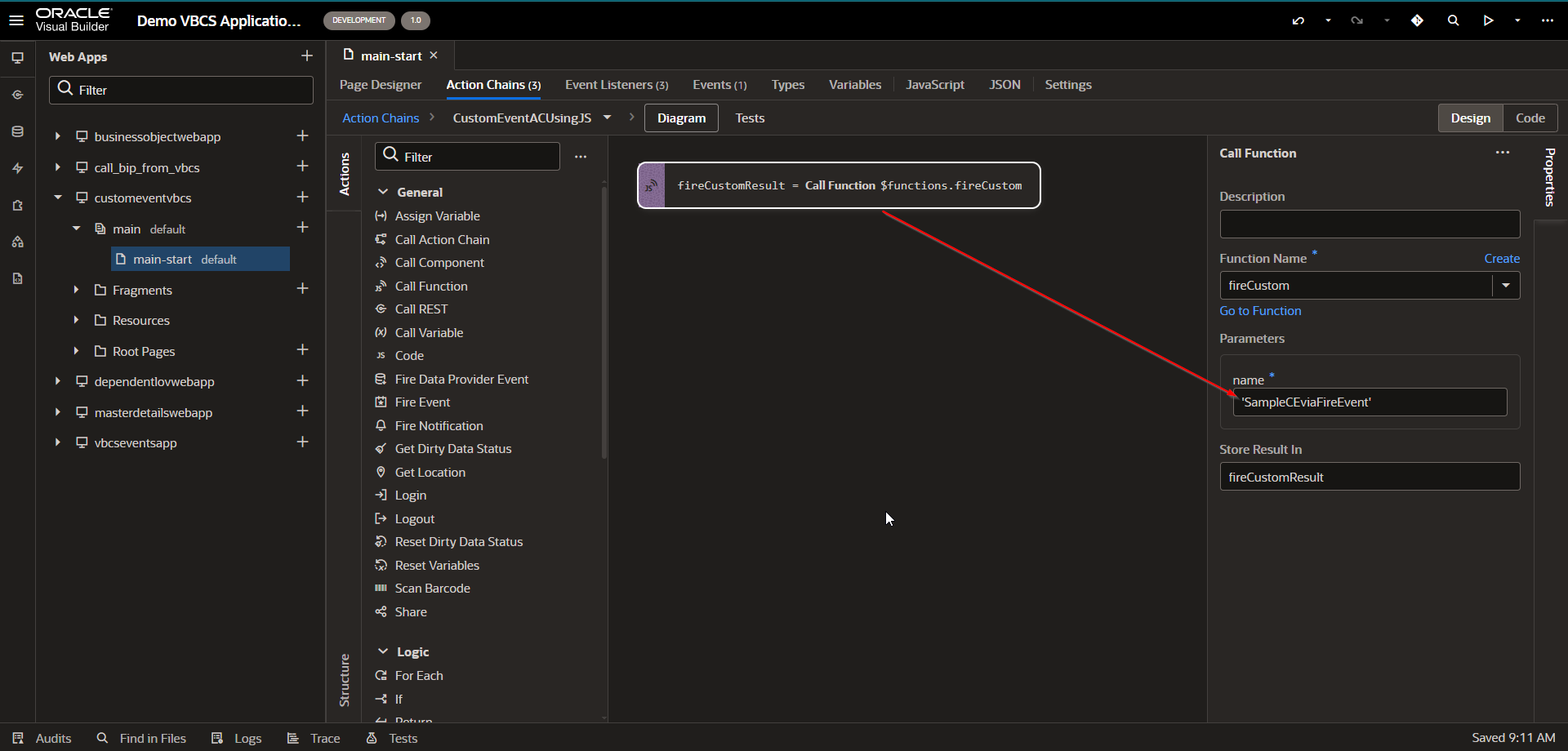Switch to Variables tab
The width and height of the screenshot is (1568, 751).
tap(855, 85)
